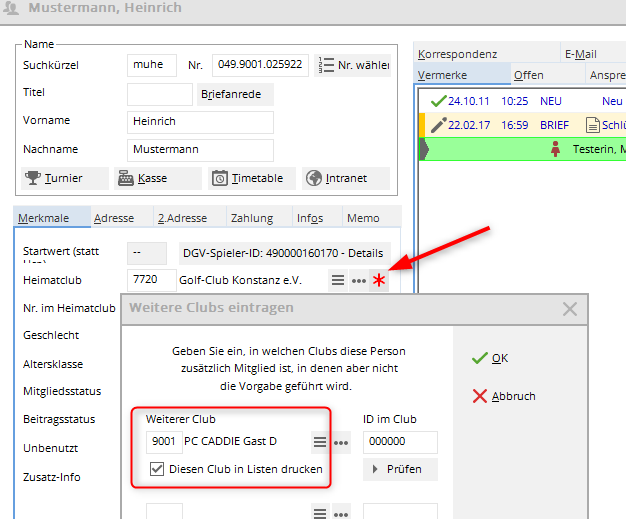
Task: Confirm dialog with OK
Action: point(490,358)
